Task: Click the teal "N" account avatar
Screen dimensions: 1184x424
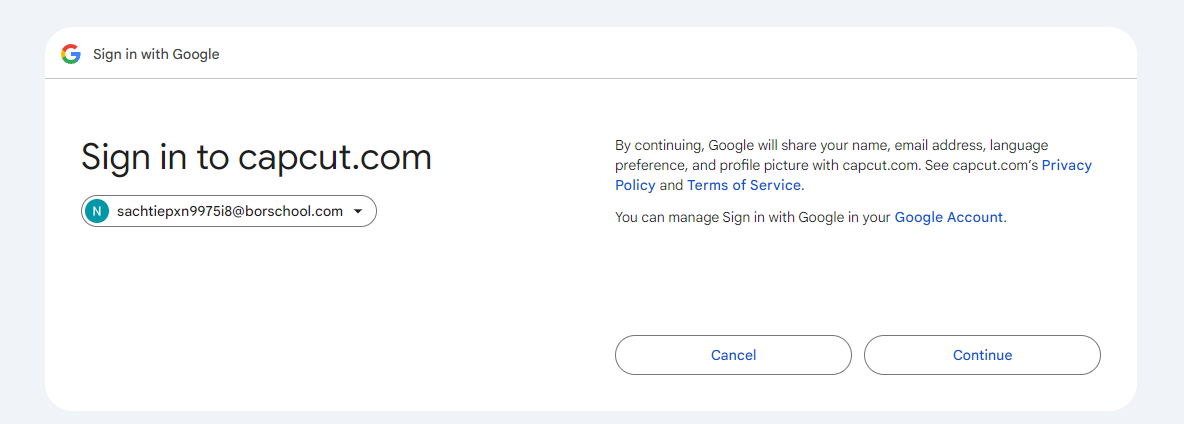Action: tap(96, 211)
